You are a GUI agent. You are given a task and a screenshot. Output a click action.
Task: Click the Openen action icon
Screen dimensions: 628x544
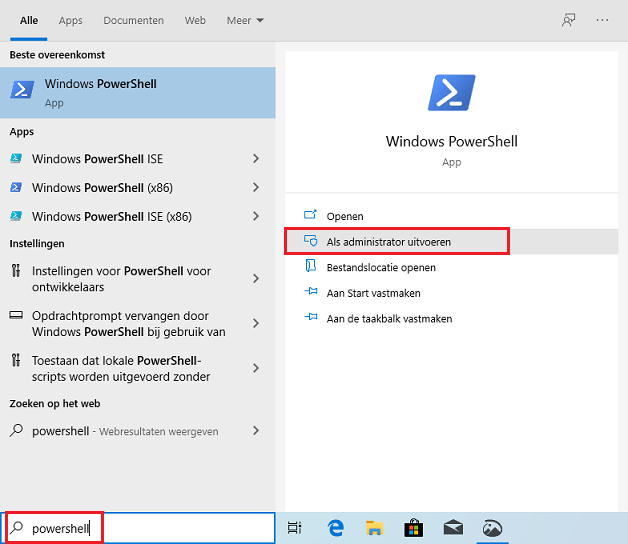tap(310, 215)
